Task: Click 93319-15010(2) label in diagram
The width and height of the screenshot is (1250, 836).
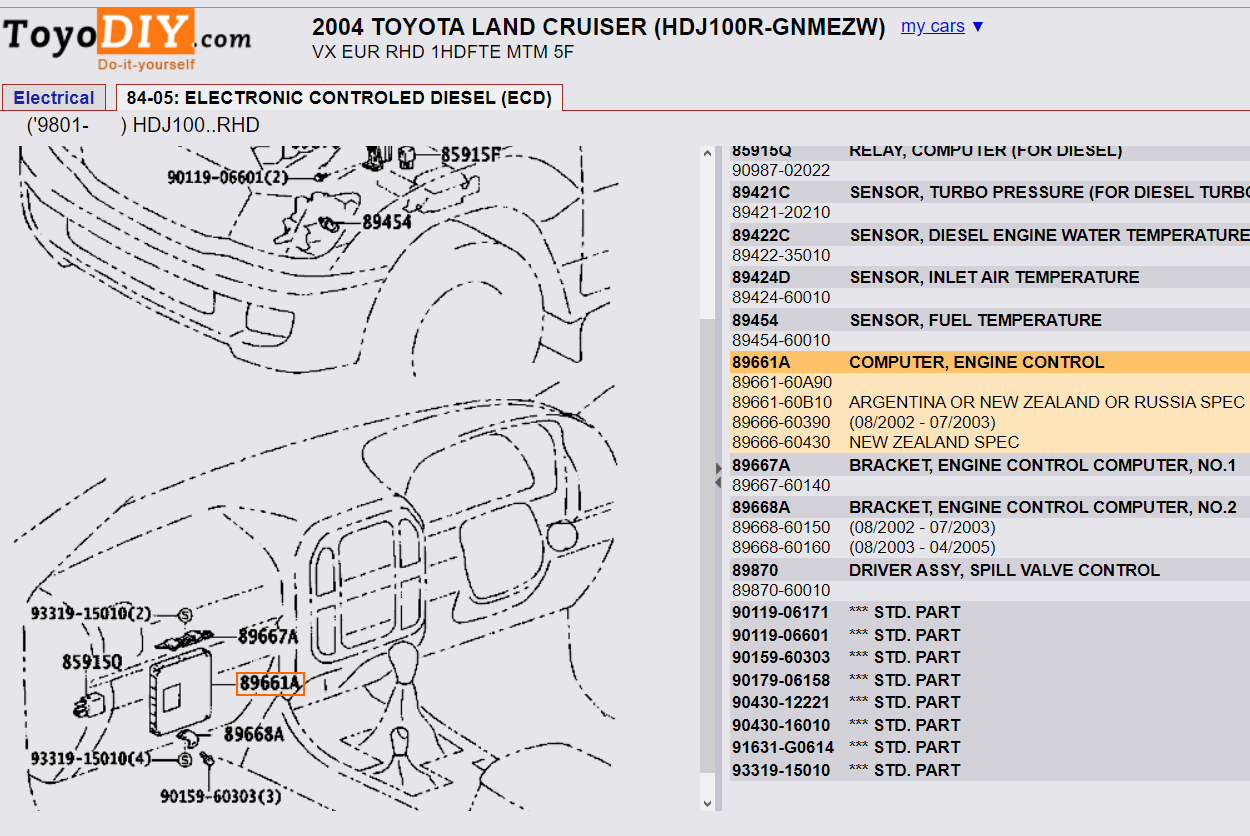Action: coord(90,613)
